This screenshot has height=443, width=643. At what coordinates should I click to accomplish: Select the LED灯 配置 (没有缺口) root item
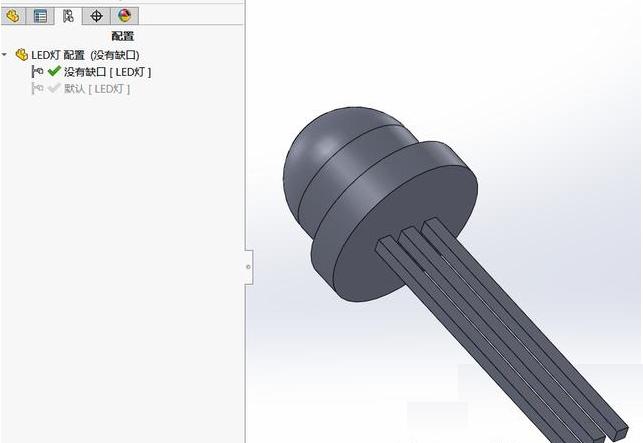point(85,55)
